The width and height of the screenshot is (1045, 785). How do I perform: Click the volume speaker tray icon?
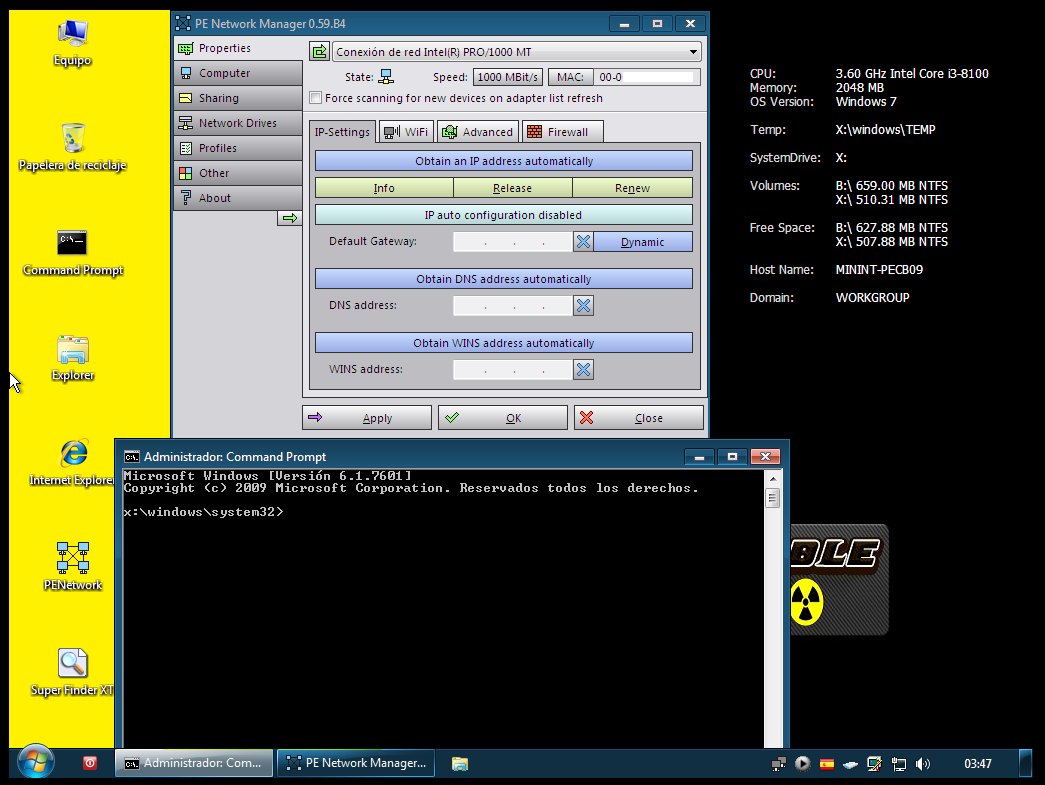point(923,764)
